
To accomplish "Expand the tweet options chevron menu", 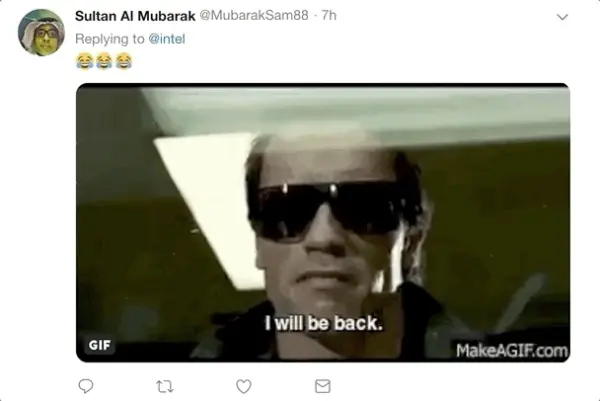I will click(562, 17).
